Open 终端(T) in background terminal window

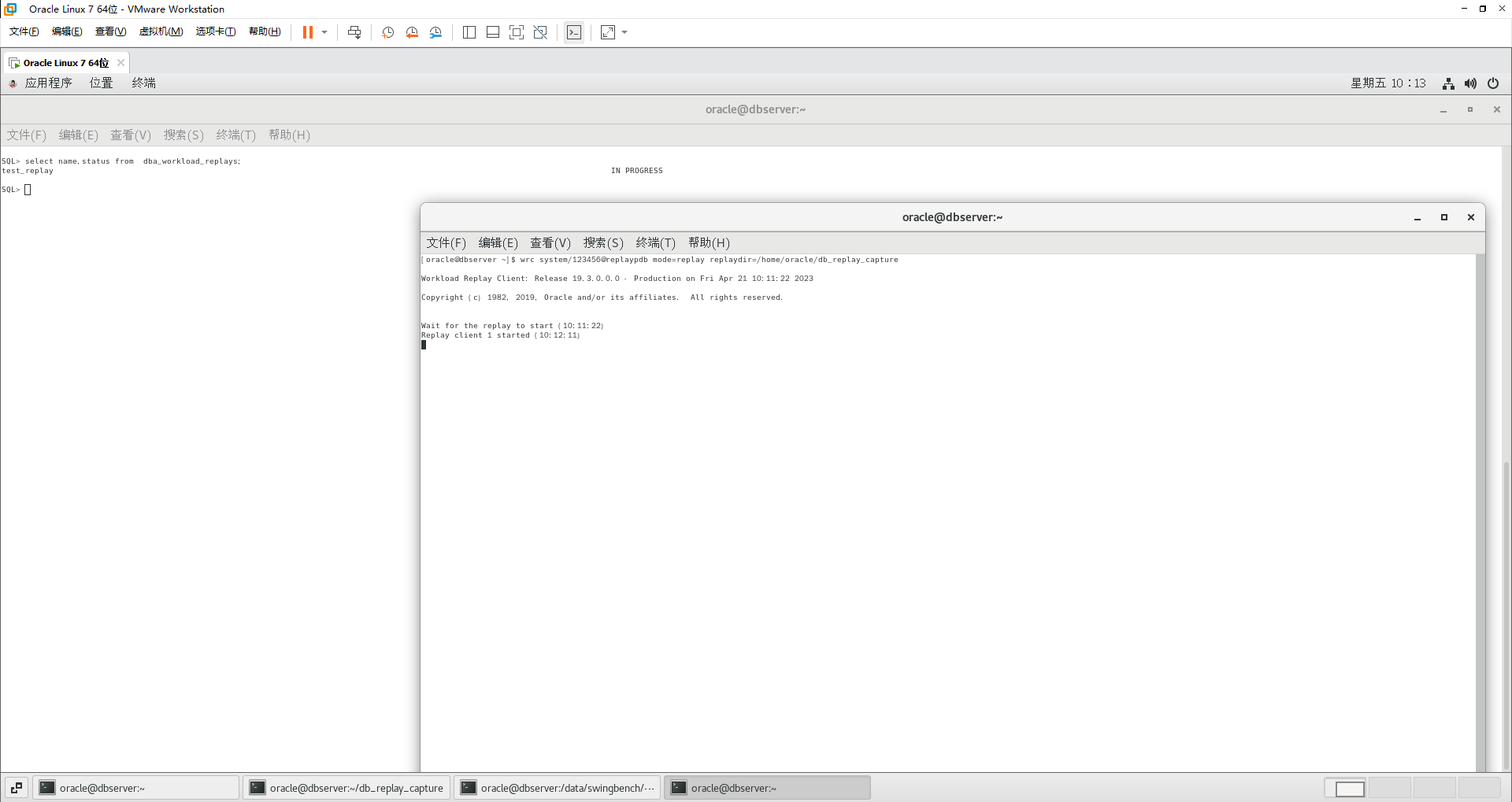pyautogui.click(x=236, y=135)
